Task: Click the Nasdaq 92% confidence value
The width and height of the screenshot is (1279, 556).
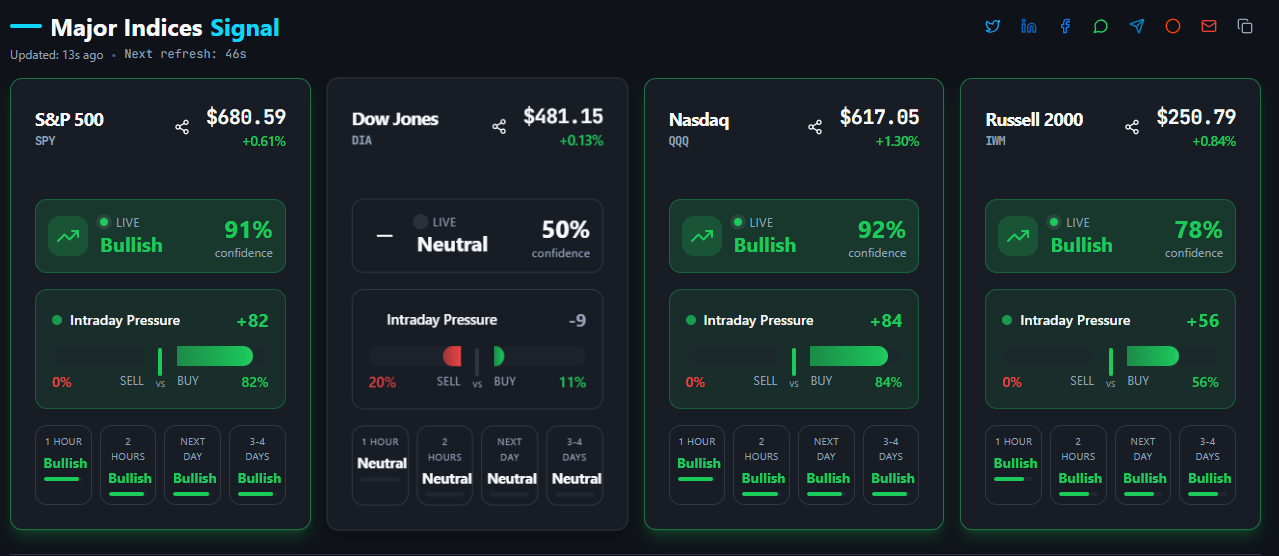Action: [x=882, y=230]
